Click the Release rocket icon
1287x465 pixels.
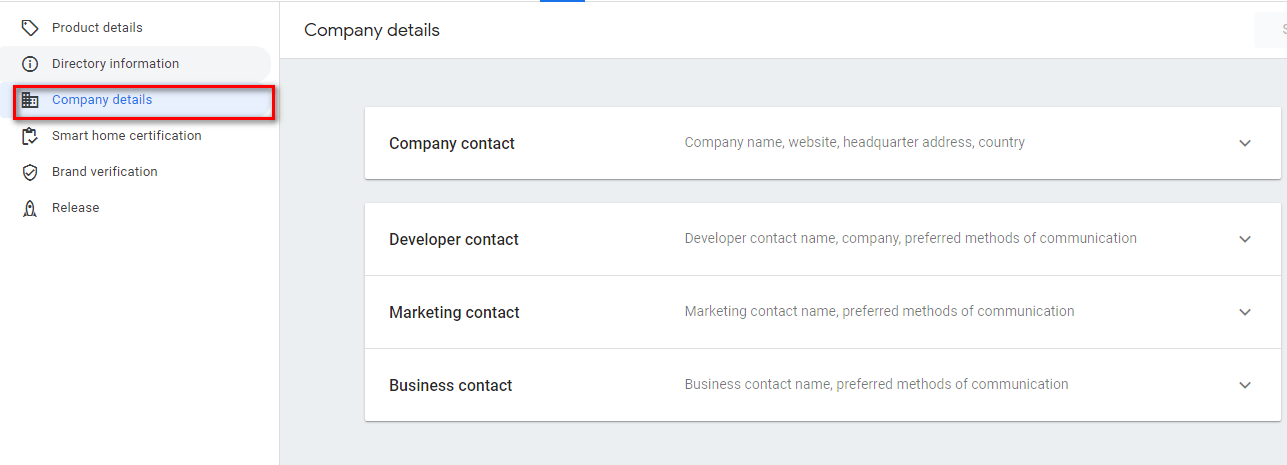(30, 208)
